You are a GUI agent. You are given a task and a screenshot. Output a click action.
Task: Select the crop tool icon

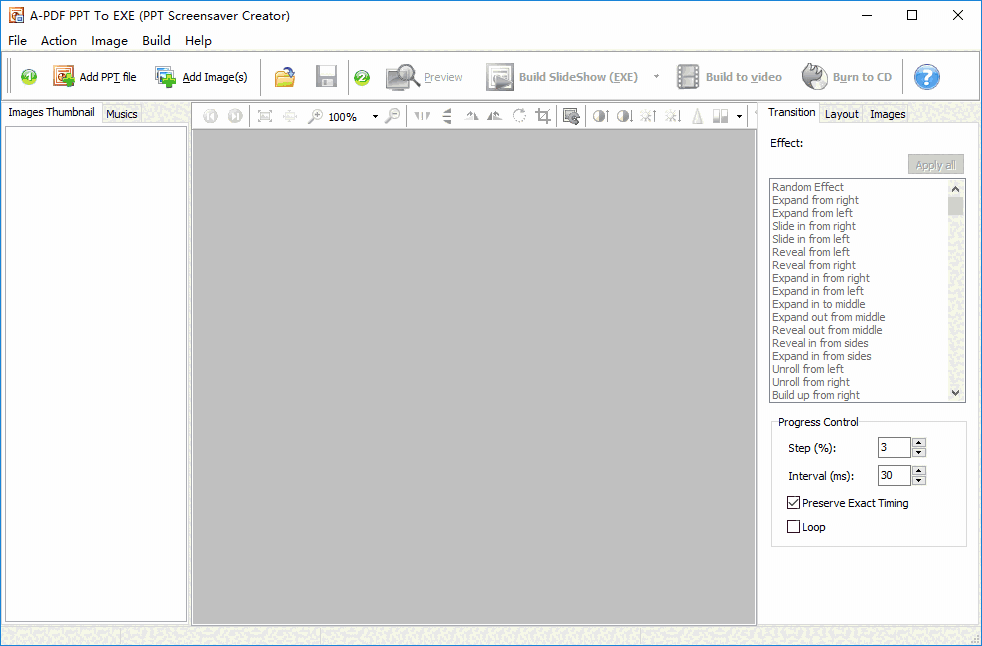tap(543, 116)
